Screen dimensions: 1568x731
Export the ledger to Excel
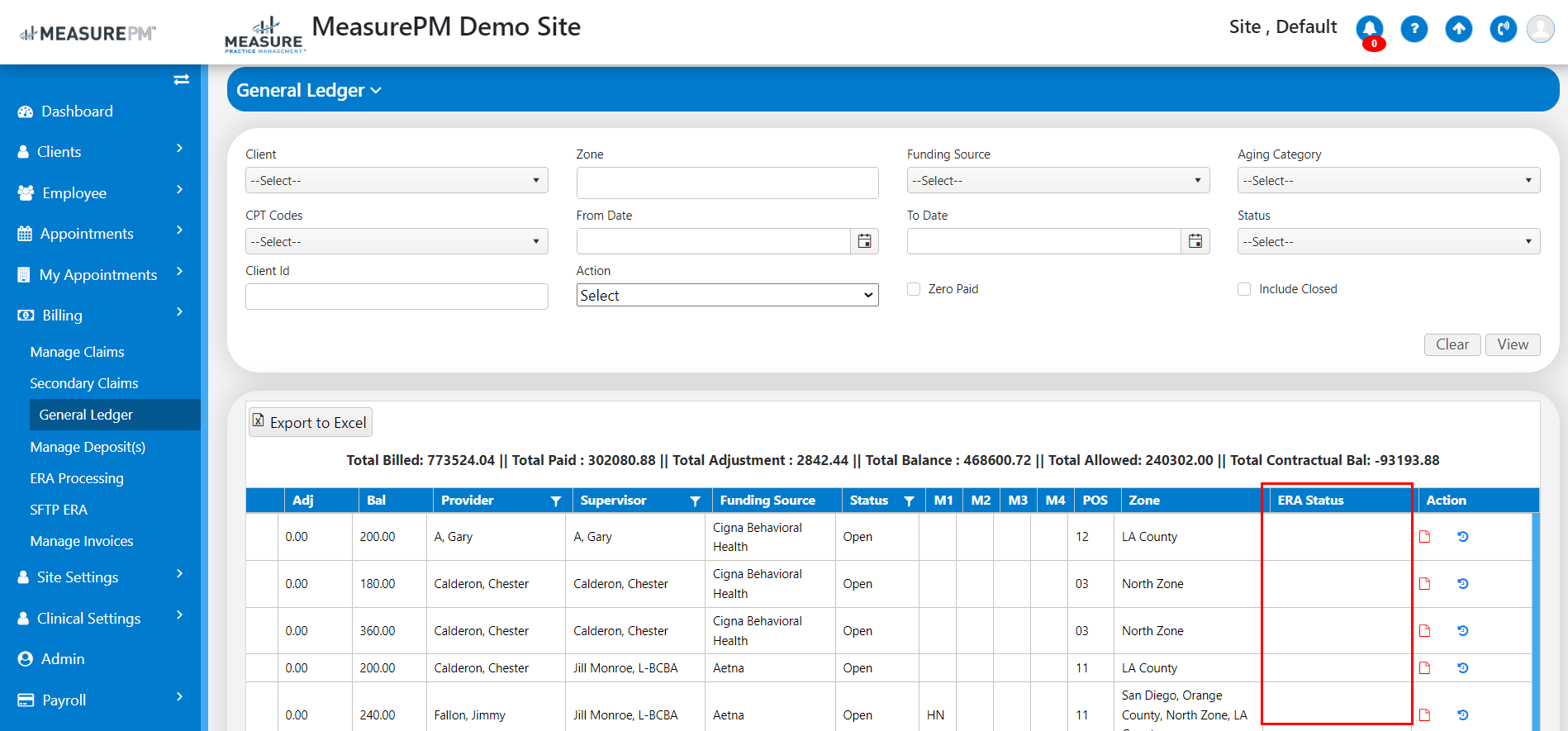tap(311, 422)
